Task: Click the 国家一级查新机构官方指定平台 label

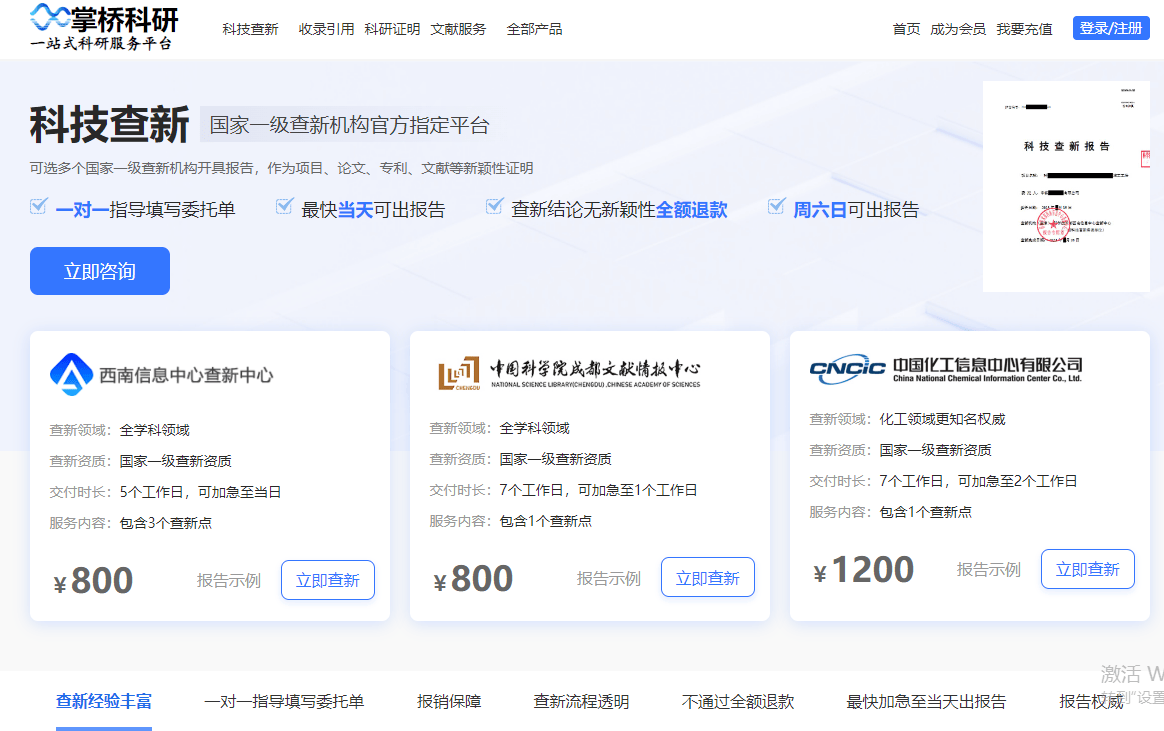Action: [349, 125]
